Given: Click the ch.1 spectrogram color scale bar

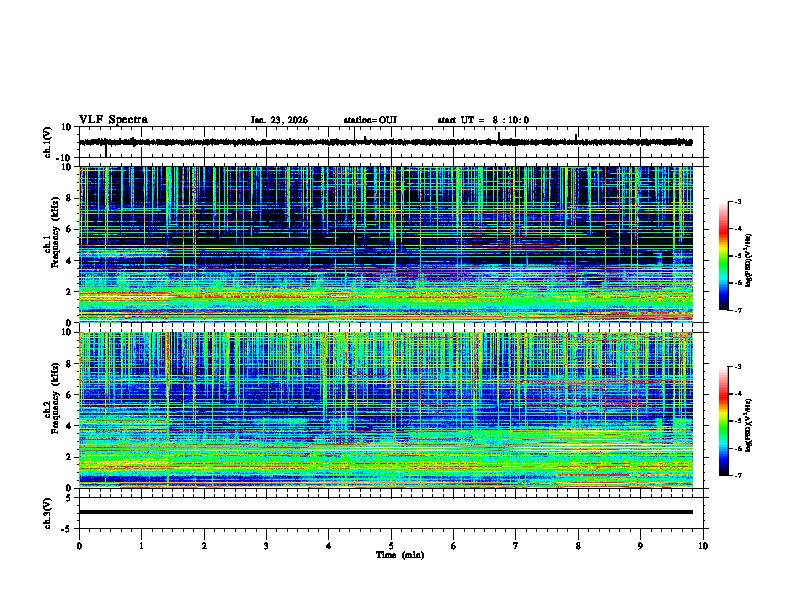Looking at the screenshot, I should click(724, 256).
